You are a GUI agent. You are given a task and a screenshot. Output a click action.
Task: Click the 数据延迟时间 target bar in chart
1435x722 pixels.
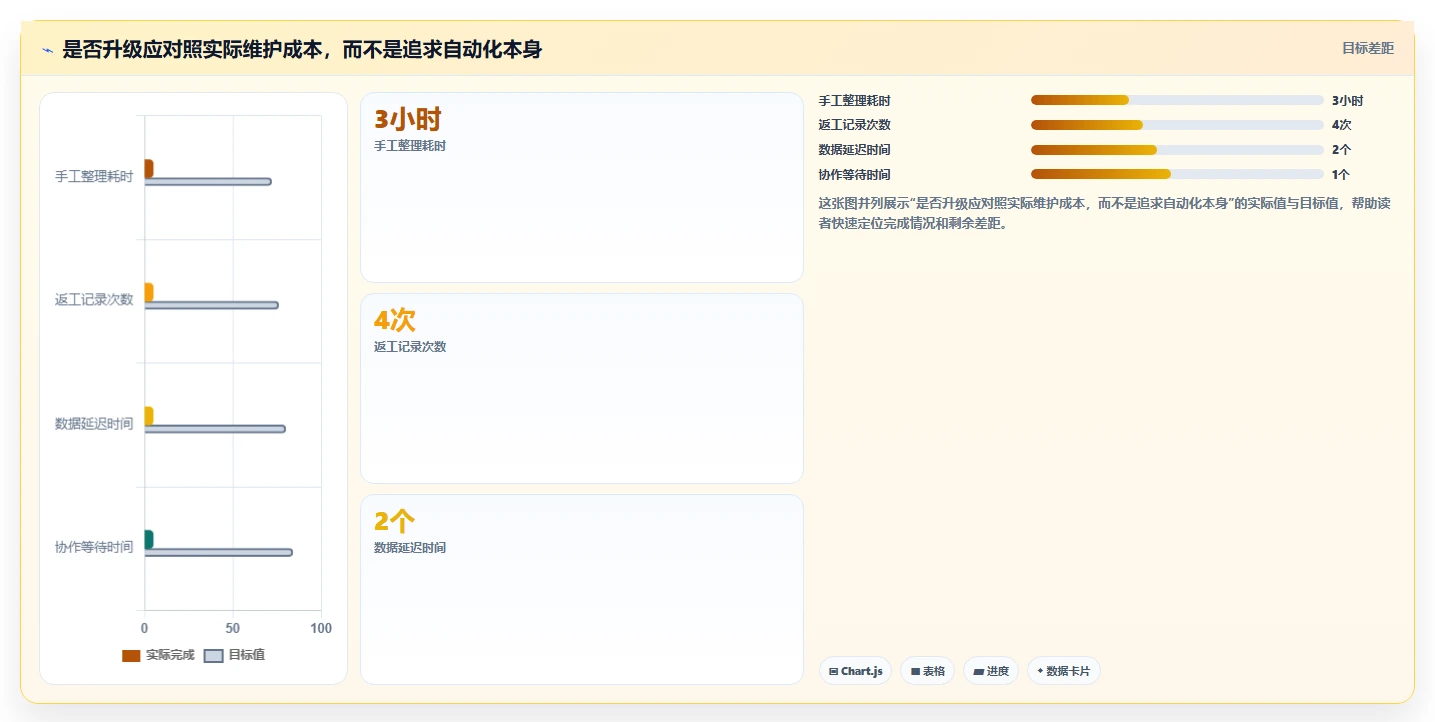point(215,429)
